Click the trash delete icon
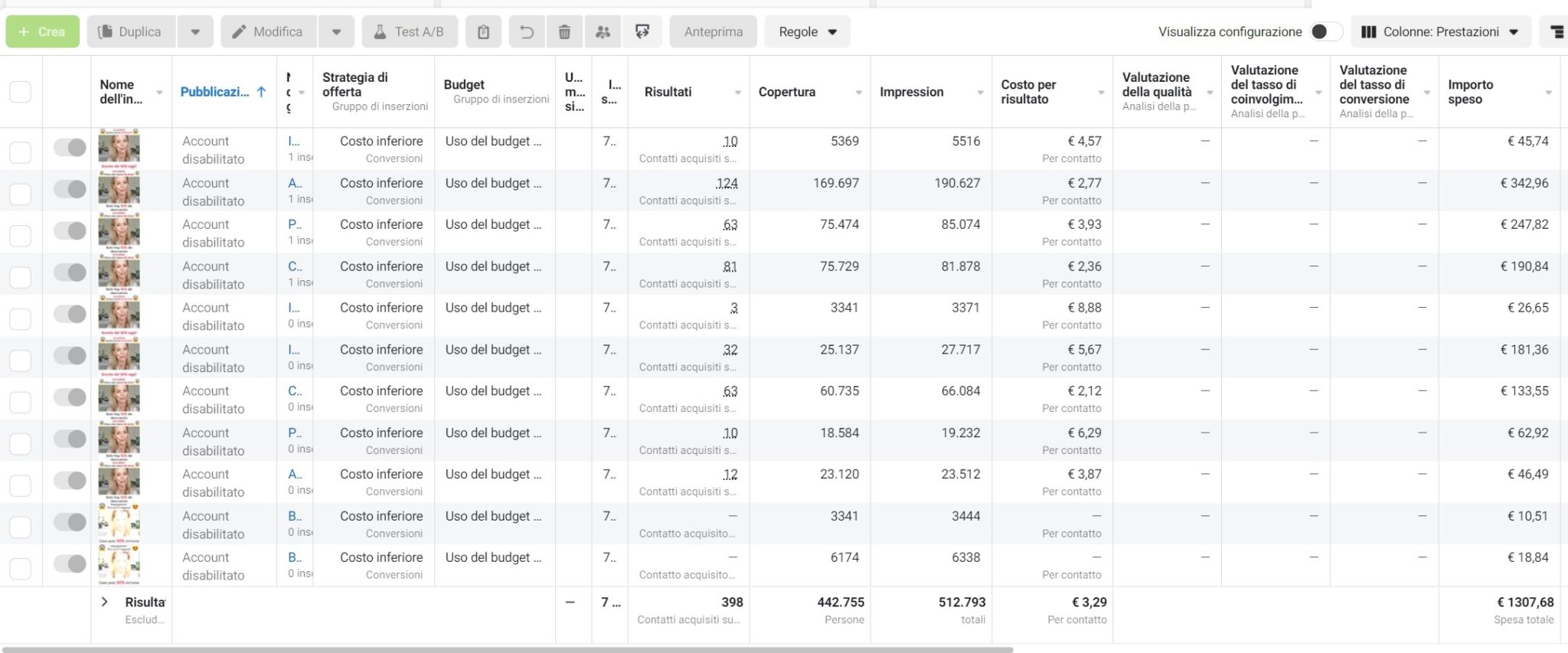1568x653 pixels. [564, 32]
